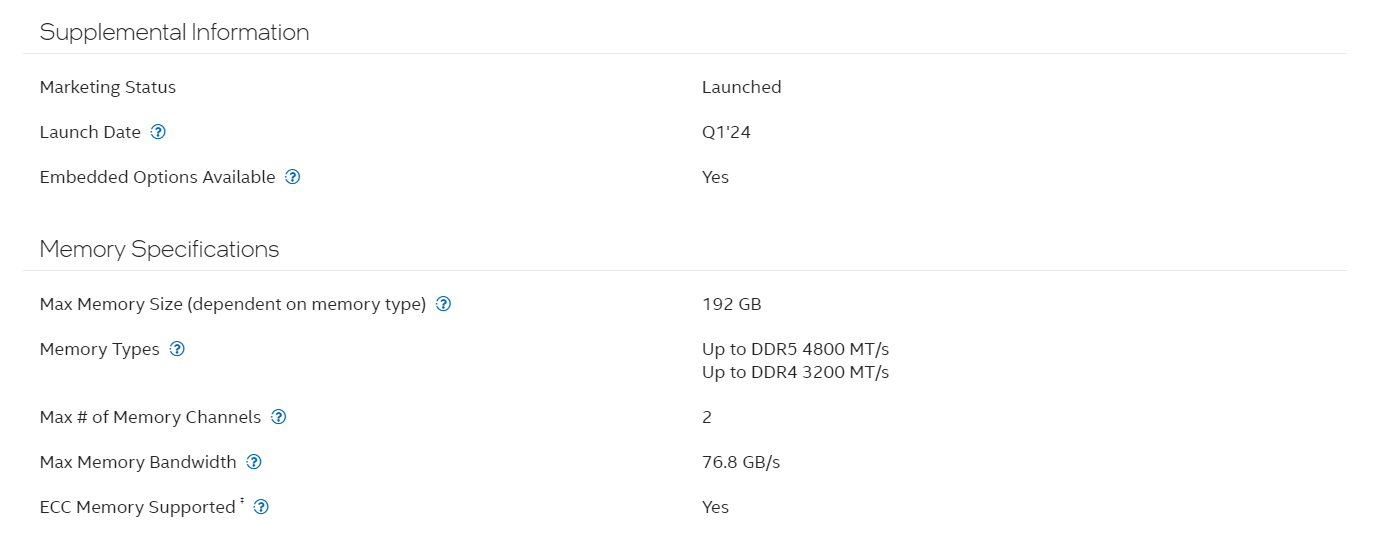
Task: Click the question mark next to Max Memory Size
Action: [443, 304]
